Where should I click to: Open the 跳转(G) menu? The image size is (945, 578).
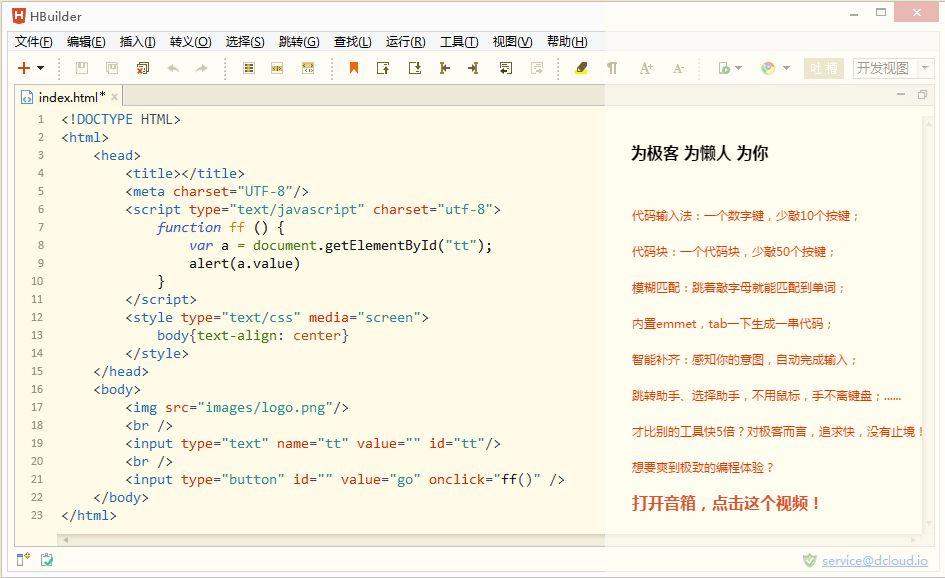299,42
